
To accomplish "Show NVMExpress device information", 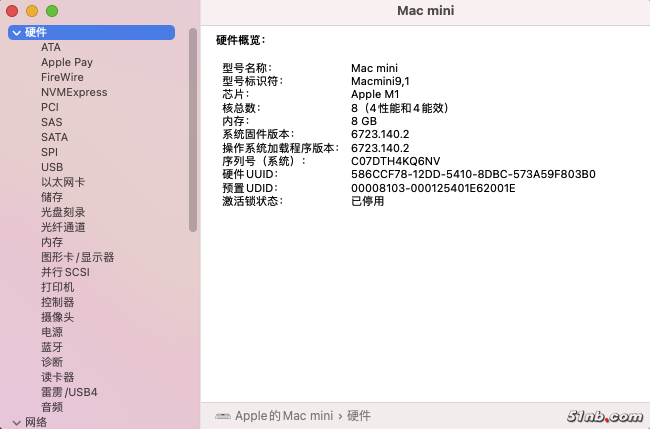I will pos(73,92).
